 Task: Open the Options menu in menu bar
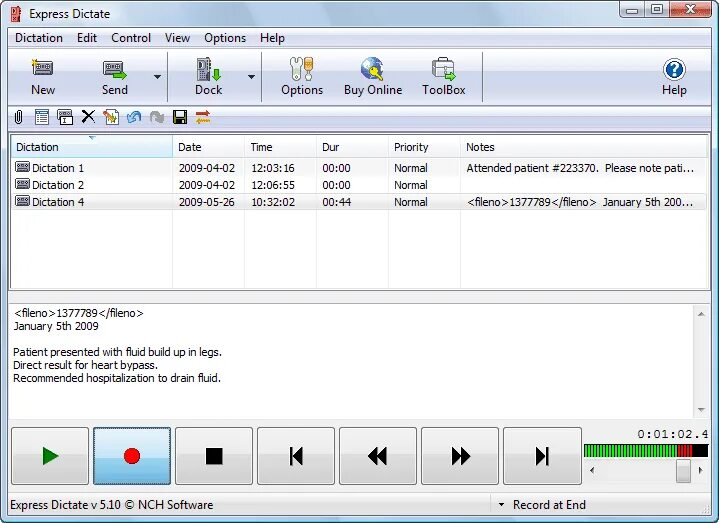225,38
